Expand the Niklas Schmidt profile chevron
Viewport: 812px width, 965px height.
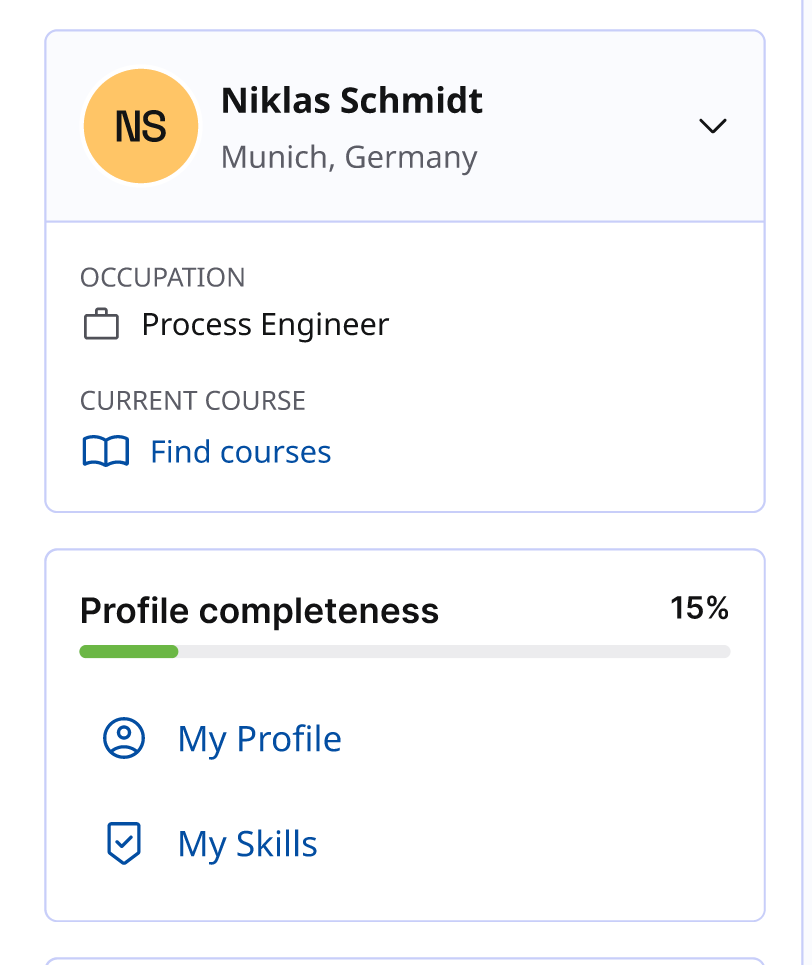pyautogui.click(x=712, y=126)
